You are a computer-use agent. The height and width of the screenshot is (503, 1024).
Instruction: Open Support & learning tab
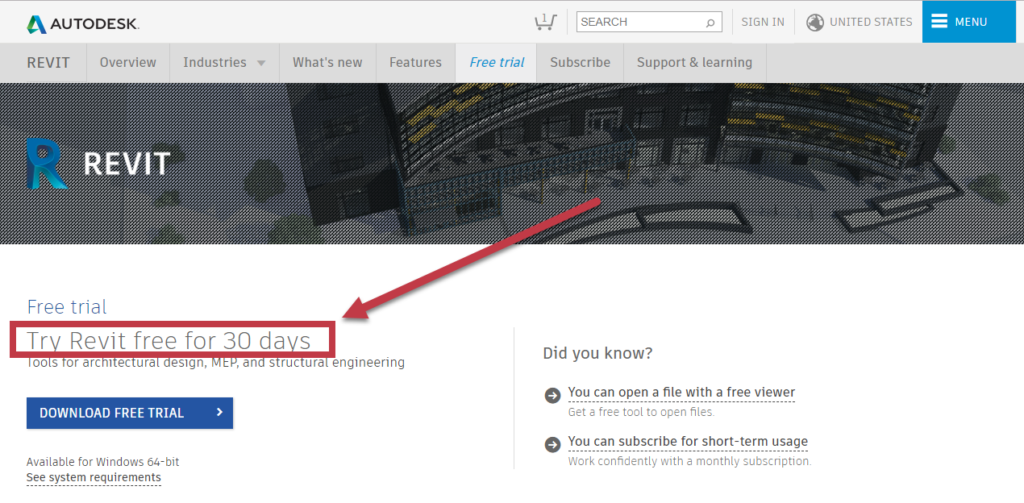coord(694,63)
